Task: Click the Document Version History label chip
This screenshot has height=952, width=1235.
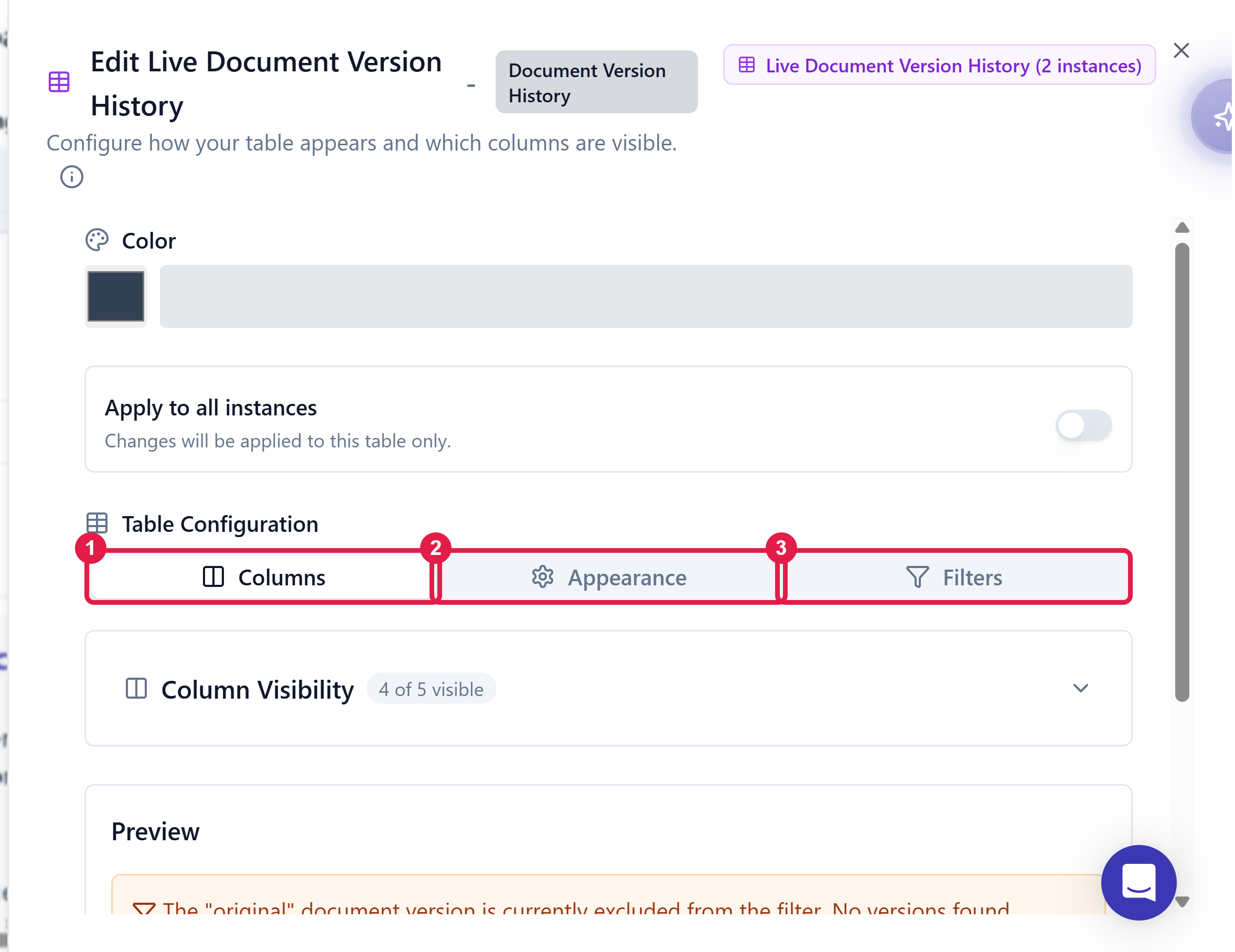Action: point(596,82)
